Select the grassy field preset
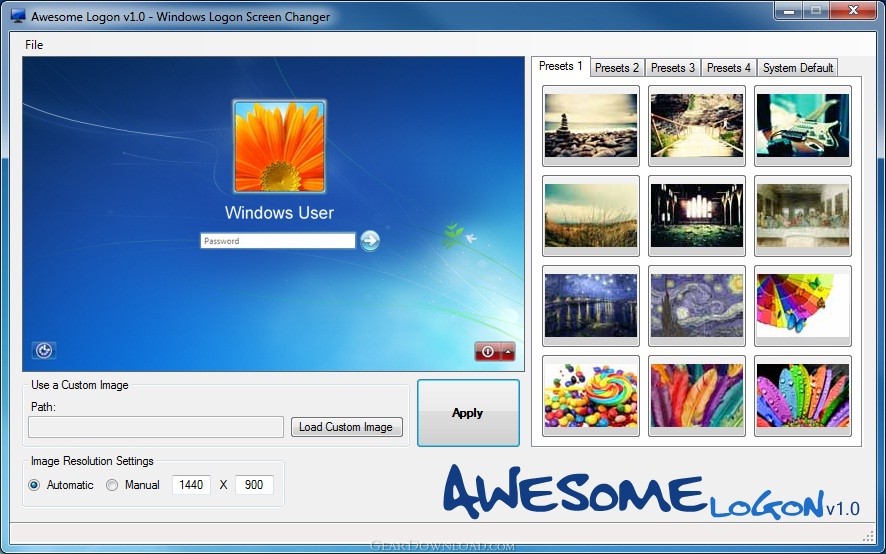The image size is (886, 554). tap(591, 216)
